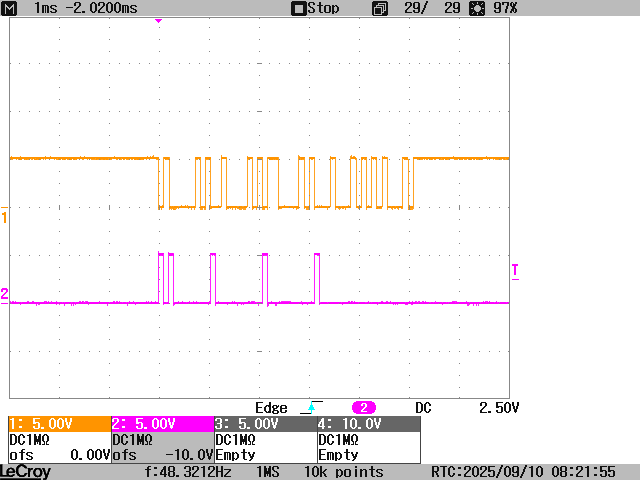Click channel 1 offset 0.00V value
Viewport: 640px width, 480px height.
pos(90,455)
